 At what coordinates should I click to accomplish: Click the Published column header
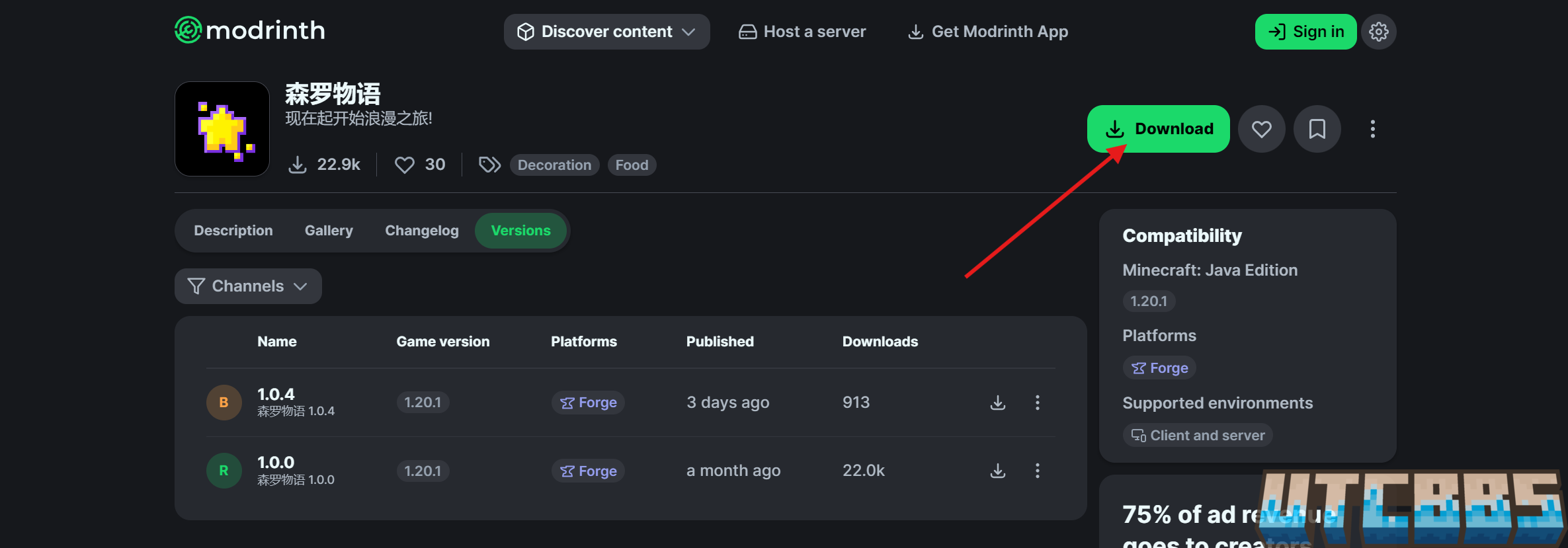pos(720,342)
